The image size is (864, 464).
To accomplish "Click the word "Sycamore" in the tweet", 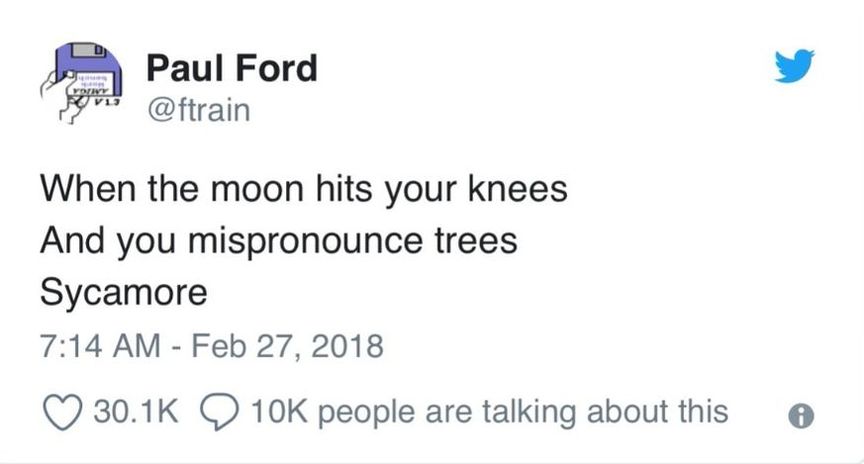I will click(x=124, y=293).
